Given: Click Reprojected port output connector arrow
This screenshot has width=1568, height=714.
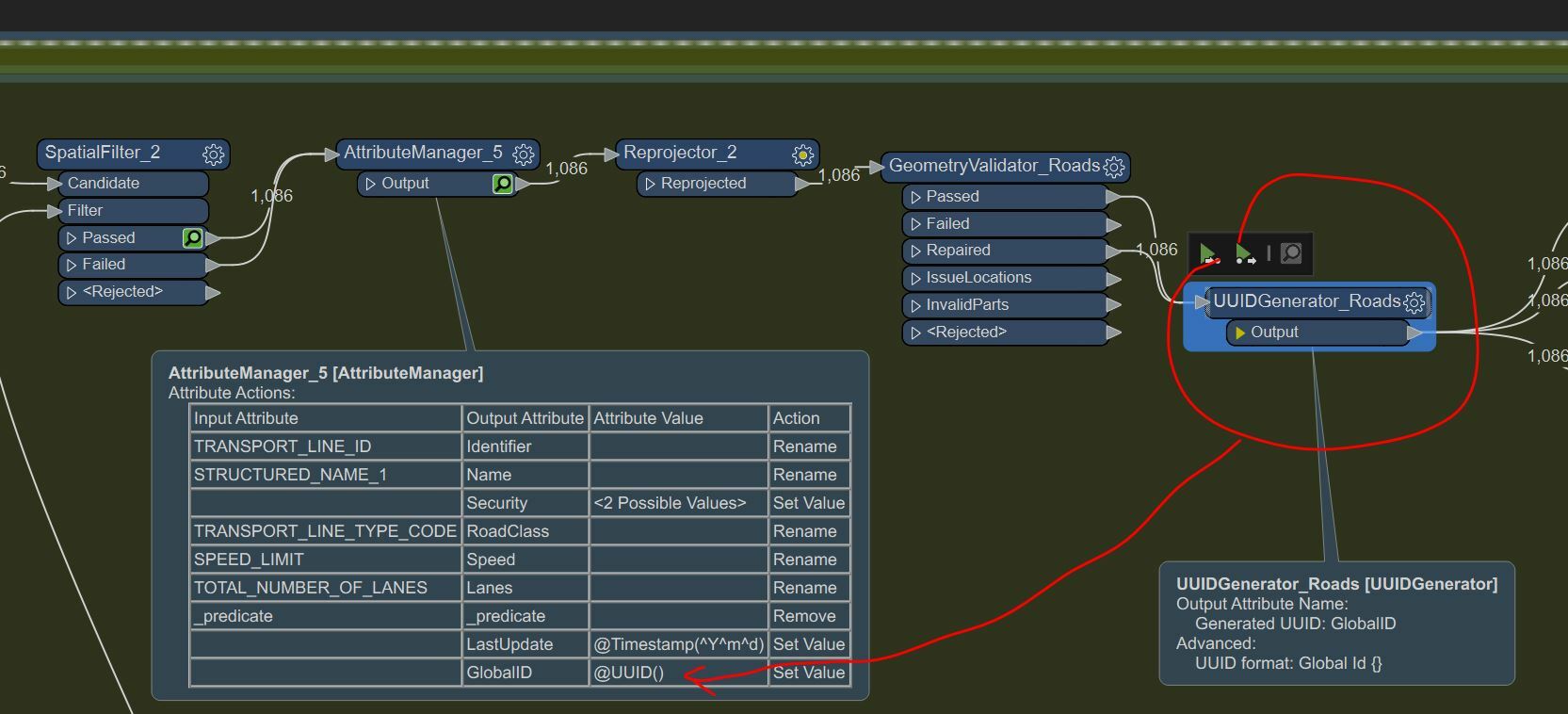Looking at the screenshot, I should (x=803, y=184).
